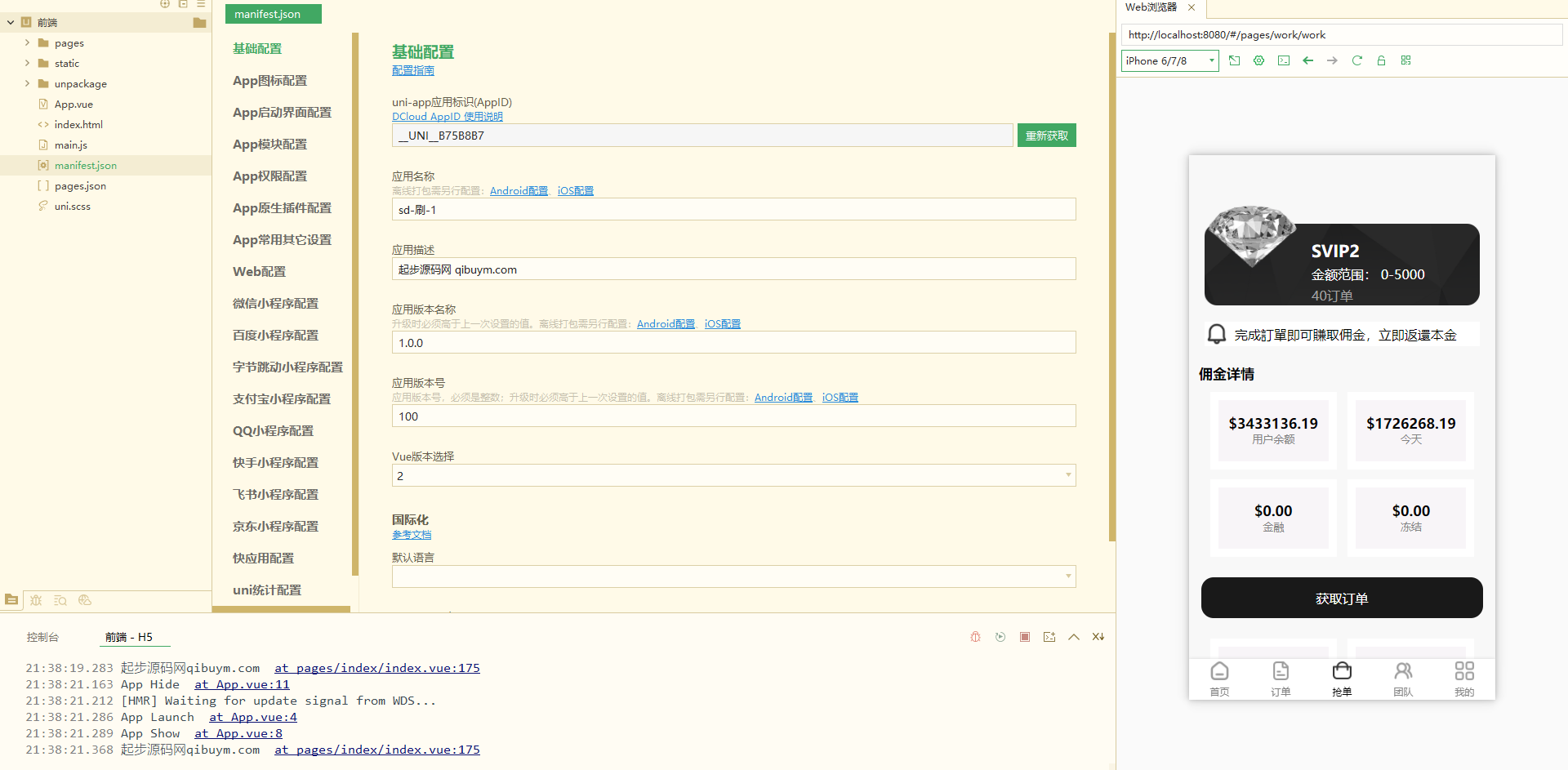Click the browser pop-out window icon
The width and height of the screenshot is (1568, 770).
click(x=1234, y=60)
